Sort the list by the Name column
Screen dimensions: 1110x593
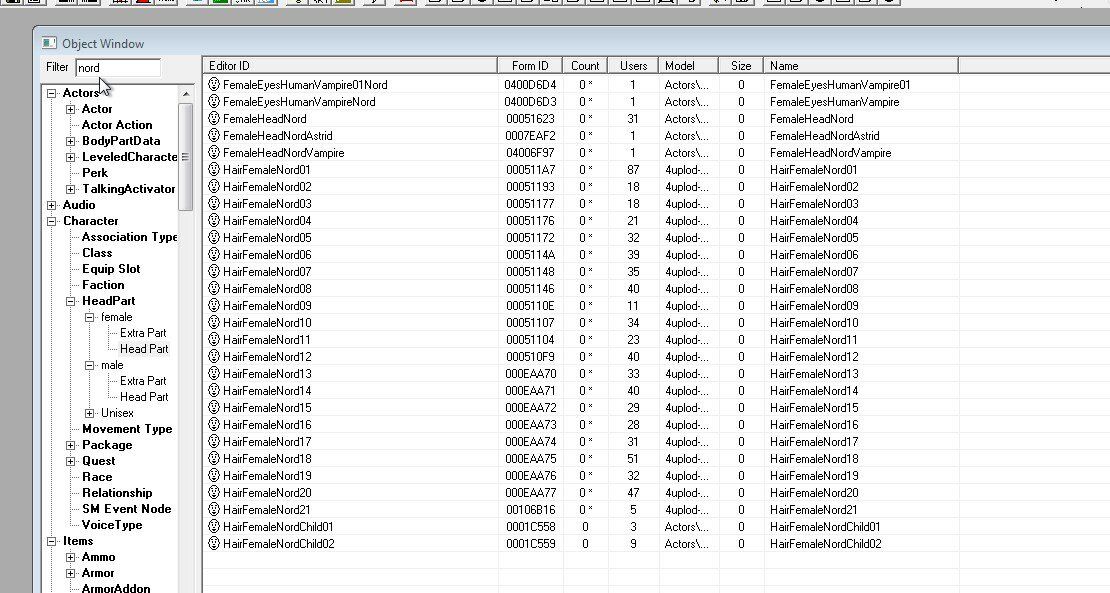click(861, 66)
